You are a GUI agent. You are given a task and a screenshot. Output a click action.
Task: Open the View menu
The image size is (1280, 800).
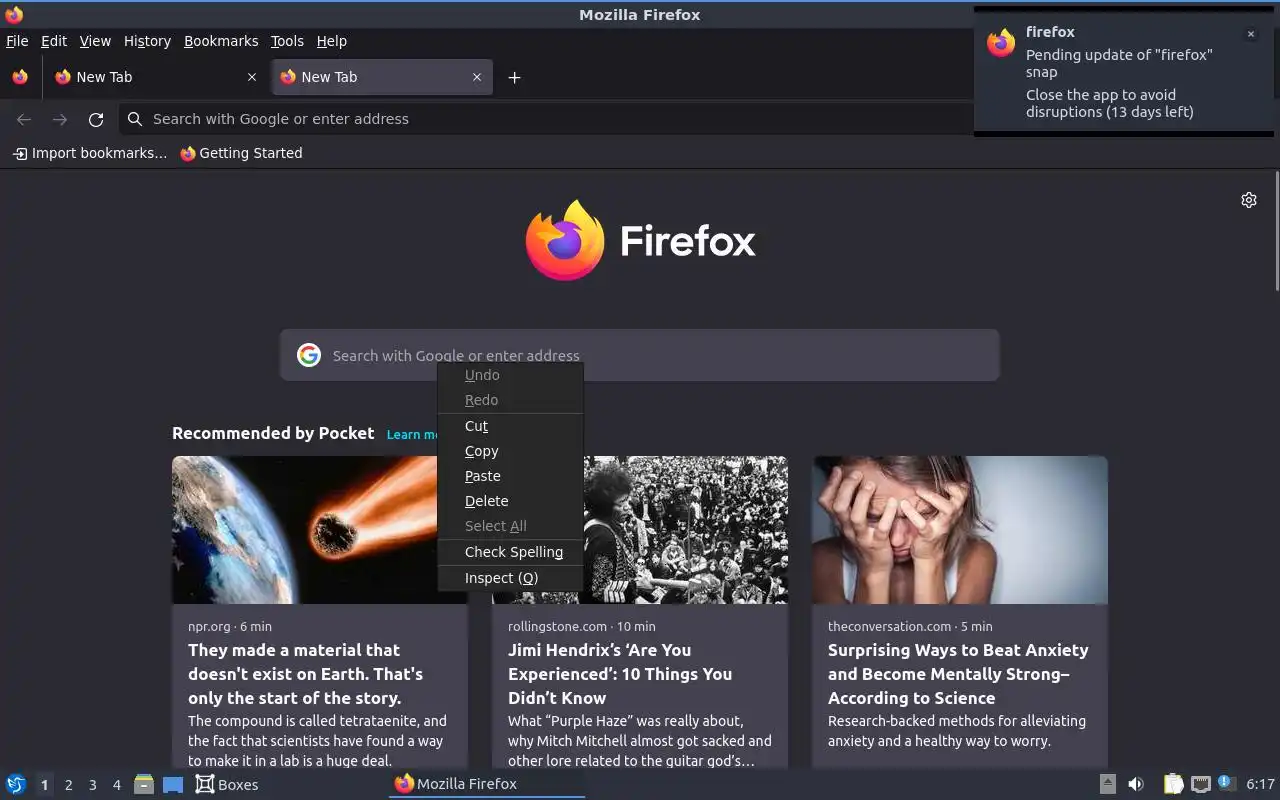click(x=95, y=41)
